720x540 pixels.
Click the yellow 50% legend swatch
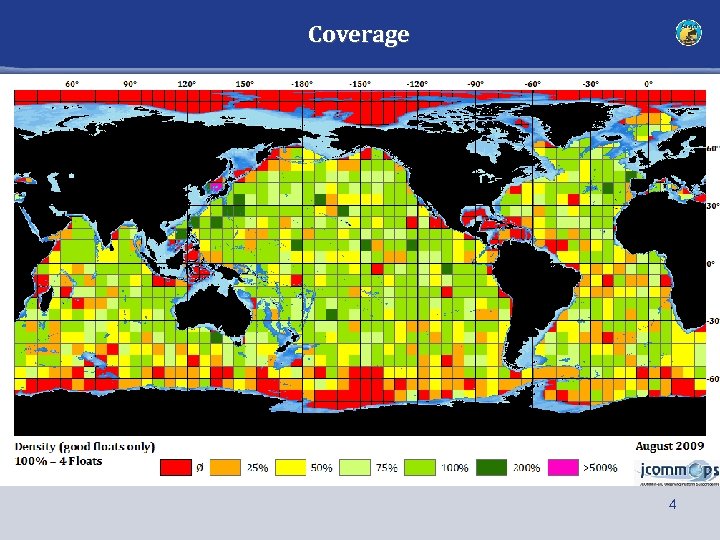[290, 467]
